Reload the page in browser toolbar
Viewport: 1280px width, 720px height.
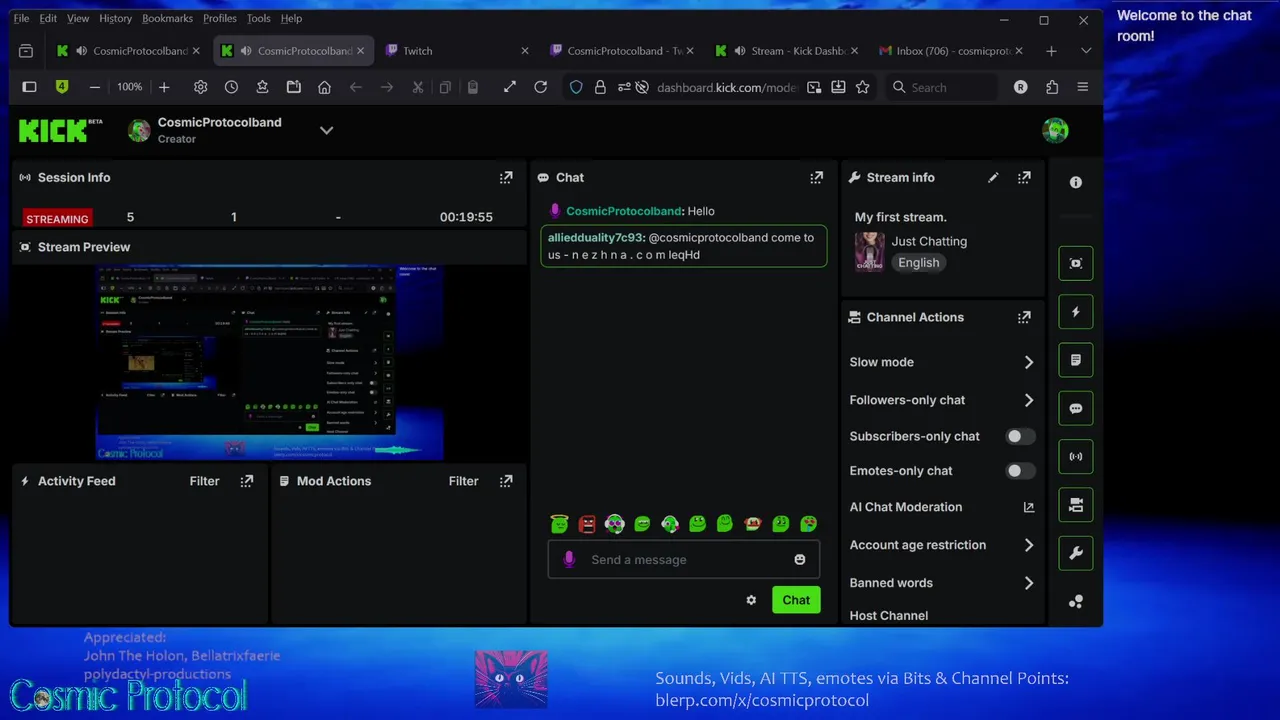pyautogui.click(x=541, y=87)
